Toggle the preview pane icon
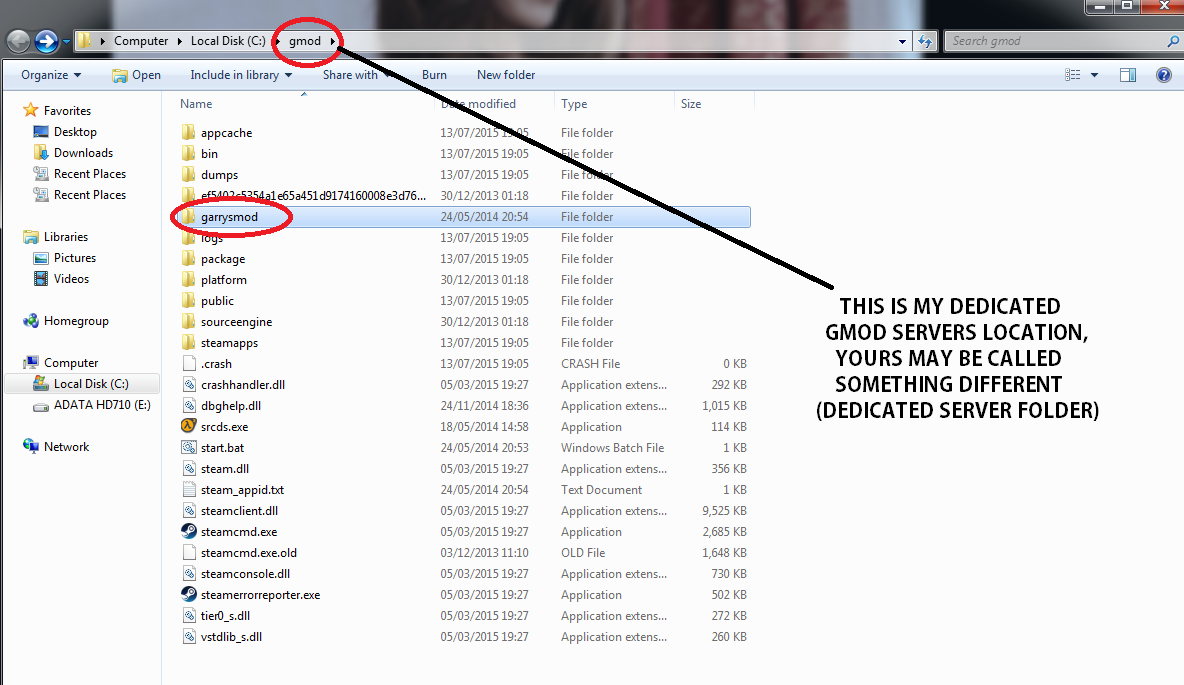This screenshot has width=1184, height=685. 1128,75
